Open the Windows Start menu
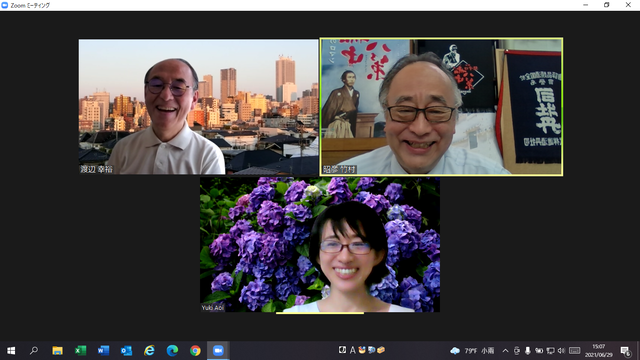Image resolution: width=640 pixels, height=360 pixels. pos(11,351)
